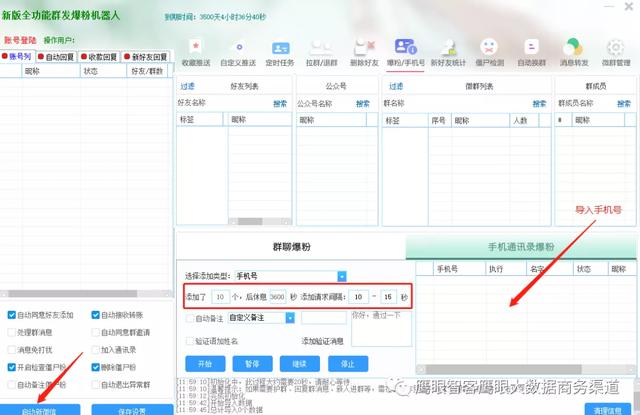Open the 收藏推送 tool
640x415 pixels.
coord(196,53)
